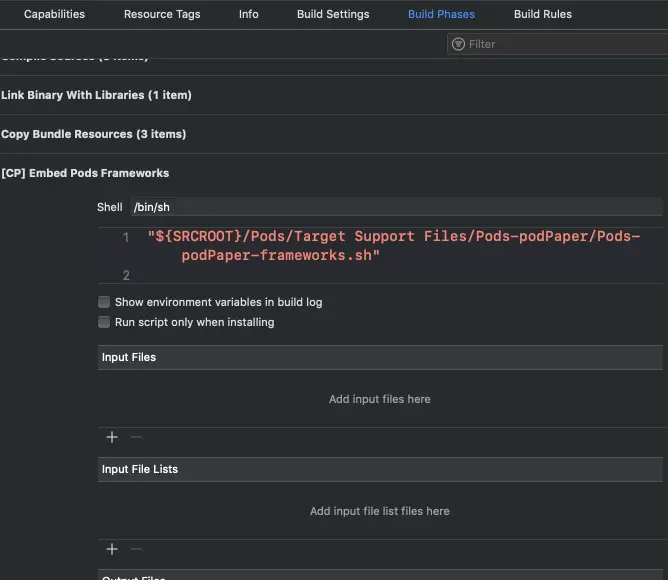The image size is (668, 580).
Task: Add an input file with plus icon
Action: point(112,437)
